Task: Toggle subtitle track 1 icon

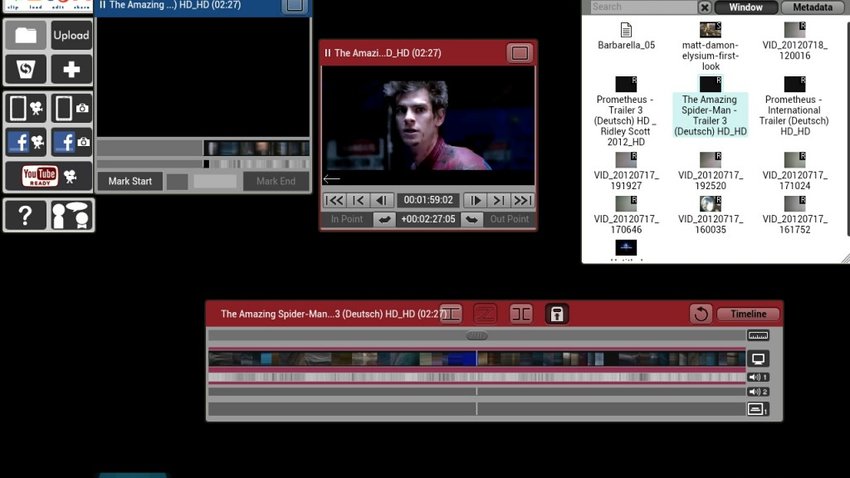Action: pyautogui.click(x=758, y=409)
